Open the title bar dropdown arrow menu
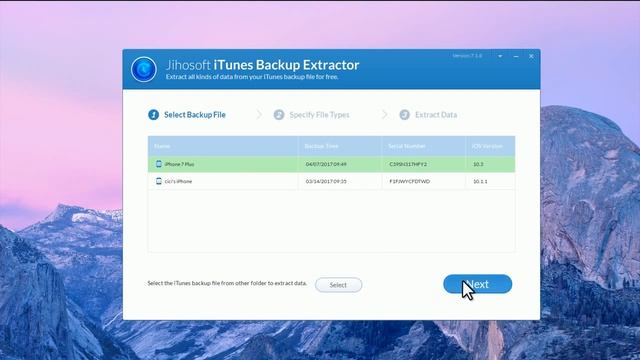The width and height of the screenshot is (640, 360). (x=500, y=56)
